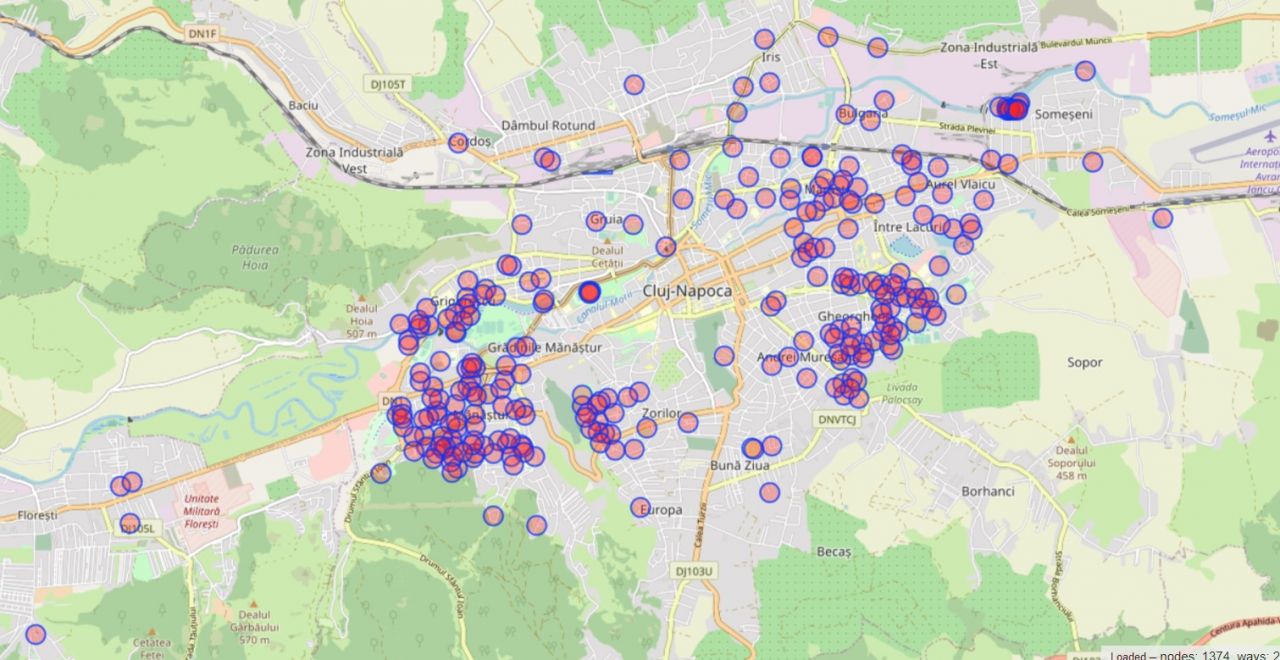
Task: Select the red highlighted marker near Canalul Morii
Action: tap(590, 292)
